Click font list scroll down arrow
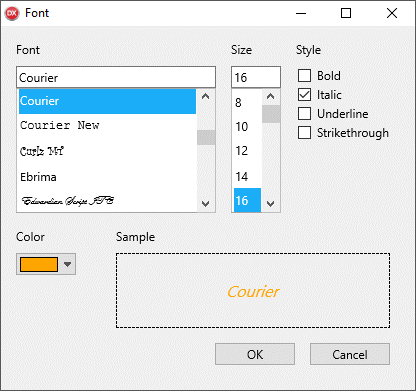Image resolution: width=416 pixels, height=391 pixels. coord(206,203)
